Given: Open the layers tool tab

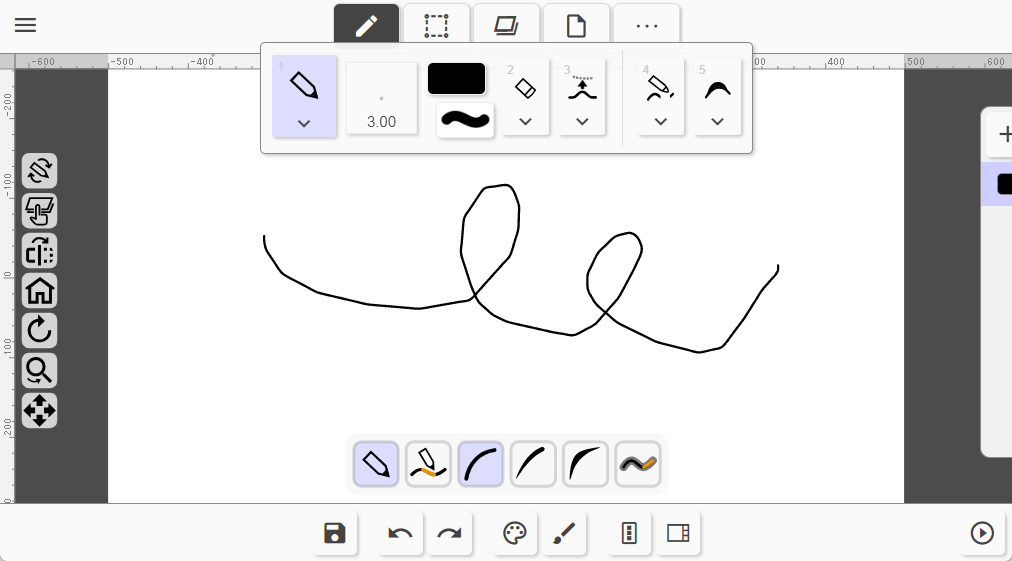Looking at the screenshot, I should (506, 25).
